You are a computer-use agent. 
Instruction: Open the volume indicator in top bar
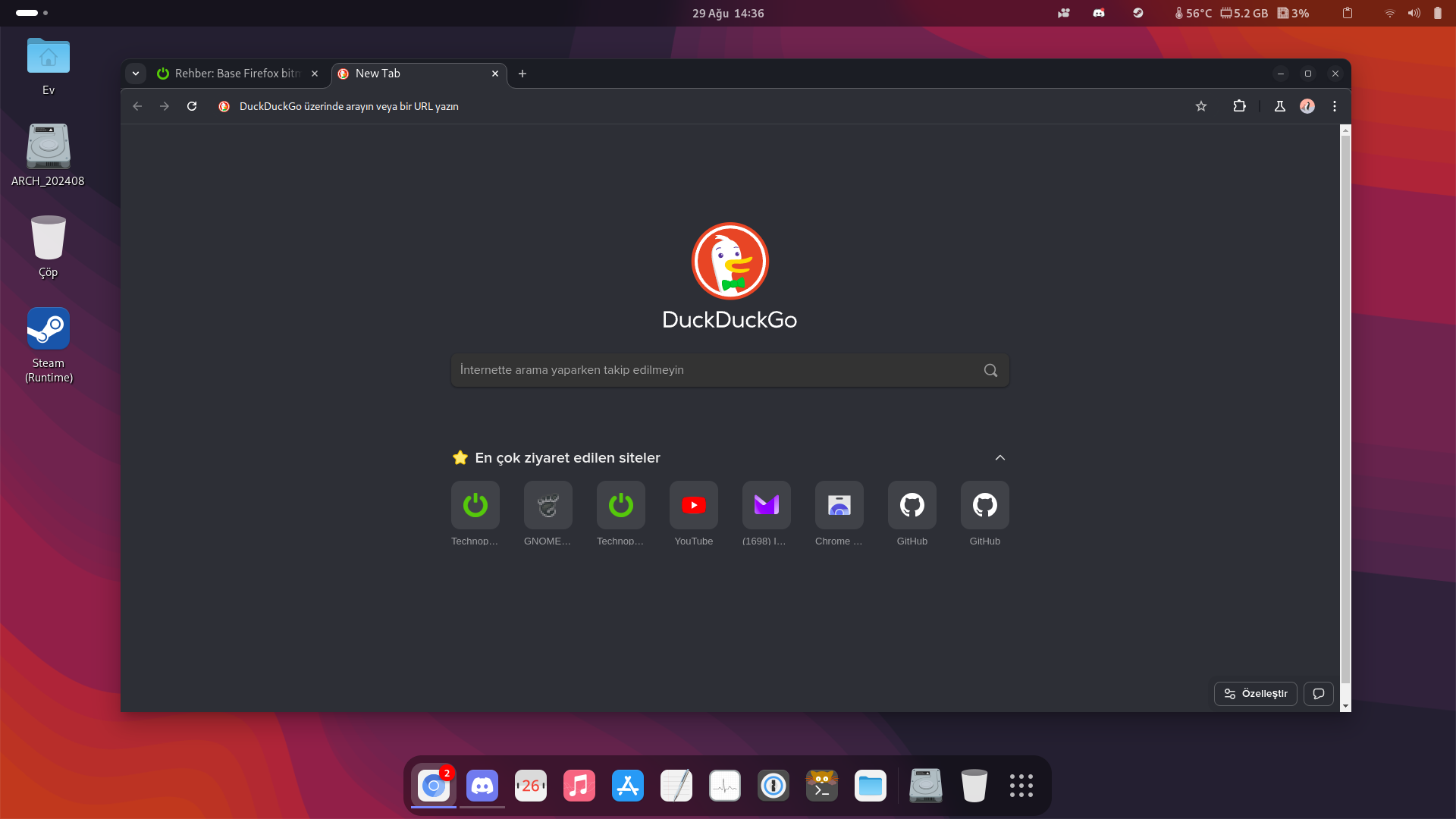pyautogui.click(x=1414, y=13)
